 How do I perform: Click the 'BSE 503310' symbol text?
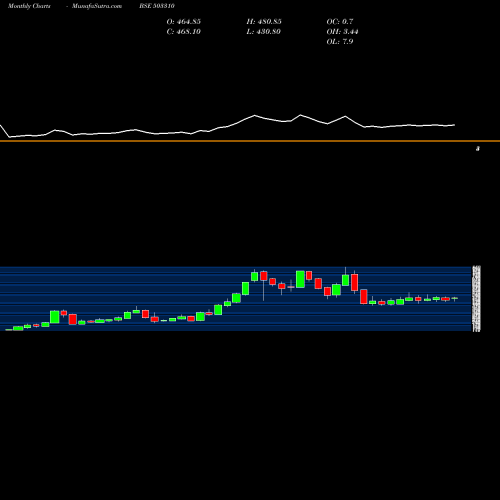tap(157, 6)
